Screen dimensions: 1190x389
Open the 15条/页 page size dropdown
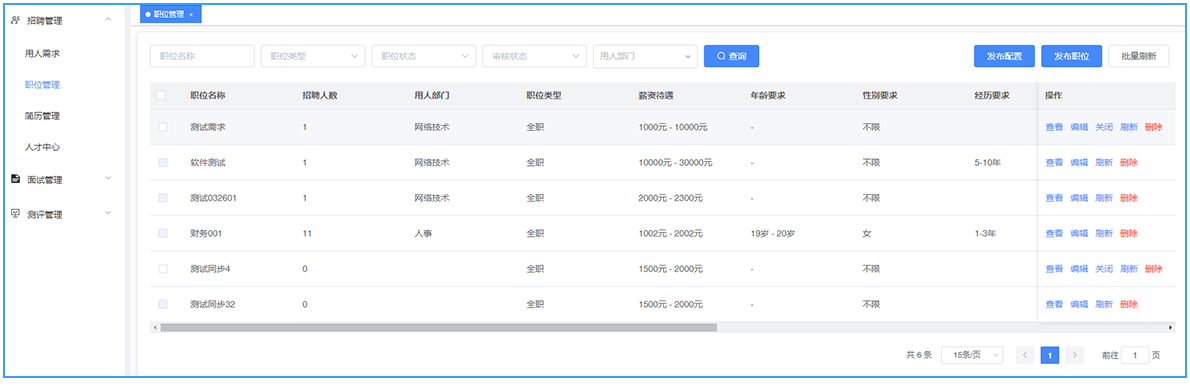click(x=972, y=355)
